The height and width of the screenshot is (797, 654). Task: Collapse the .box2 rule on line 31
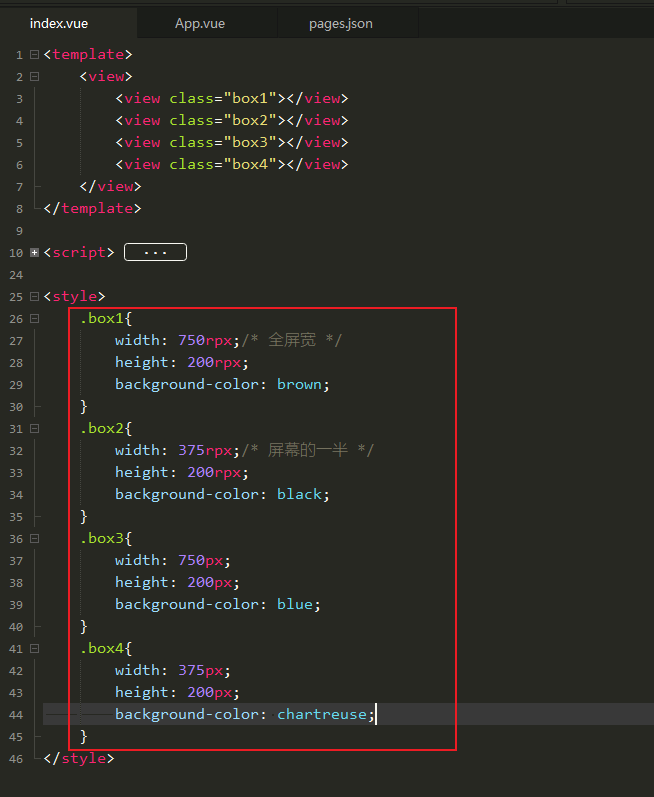(35, 428)
